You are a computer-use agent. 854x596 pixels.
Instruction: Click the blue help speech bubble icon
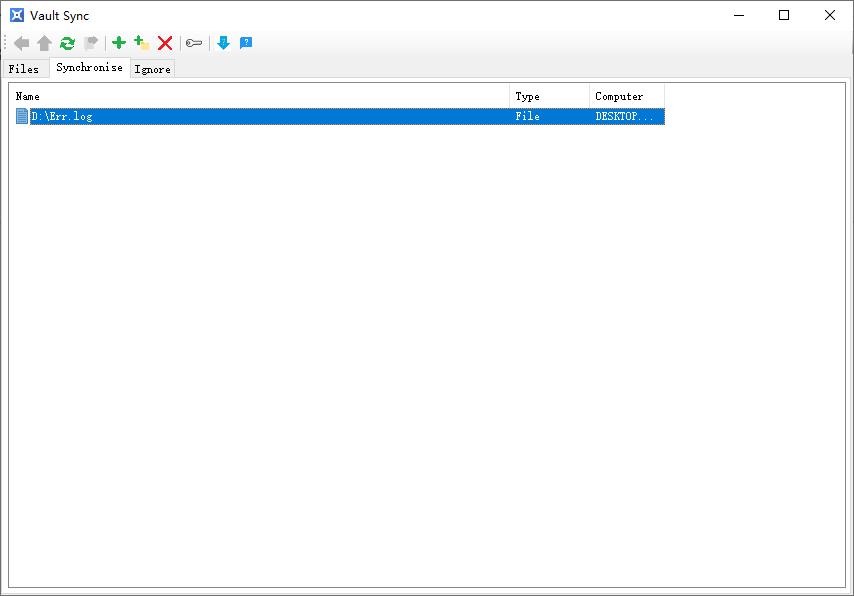pos(246,42)
